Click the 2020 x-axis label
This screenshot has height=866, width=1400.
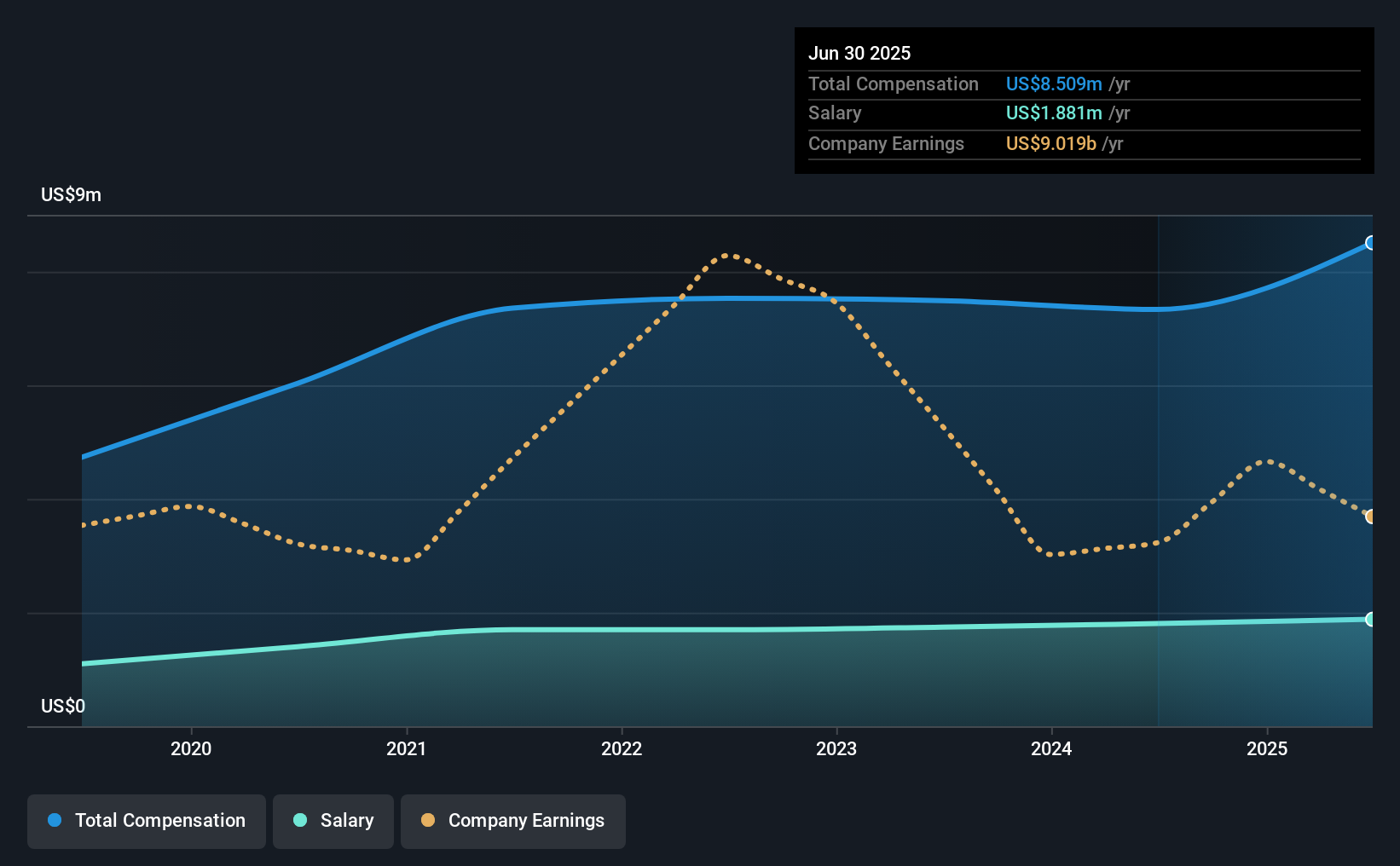click(x=191, y=748)
